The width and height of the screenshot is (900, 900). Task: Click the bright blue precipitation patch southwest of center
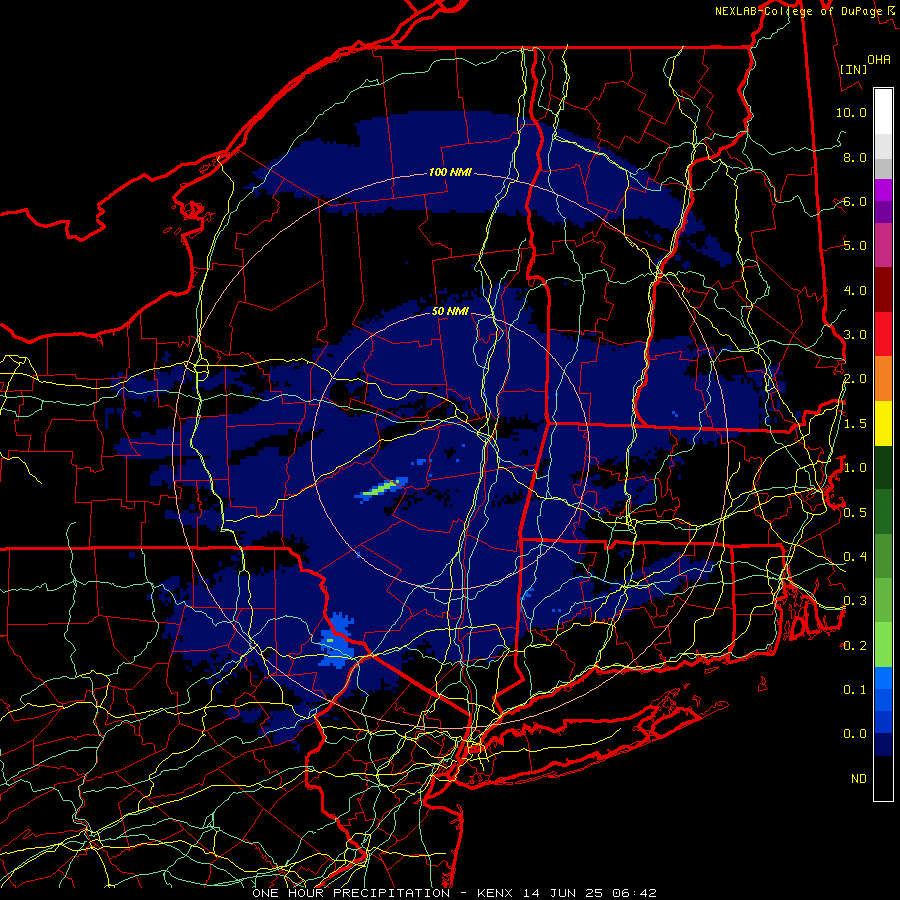[x=338, y=640]
